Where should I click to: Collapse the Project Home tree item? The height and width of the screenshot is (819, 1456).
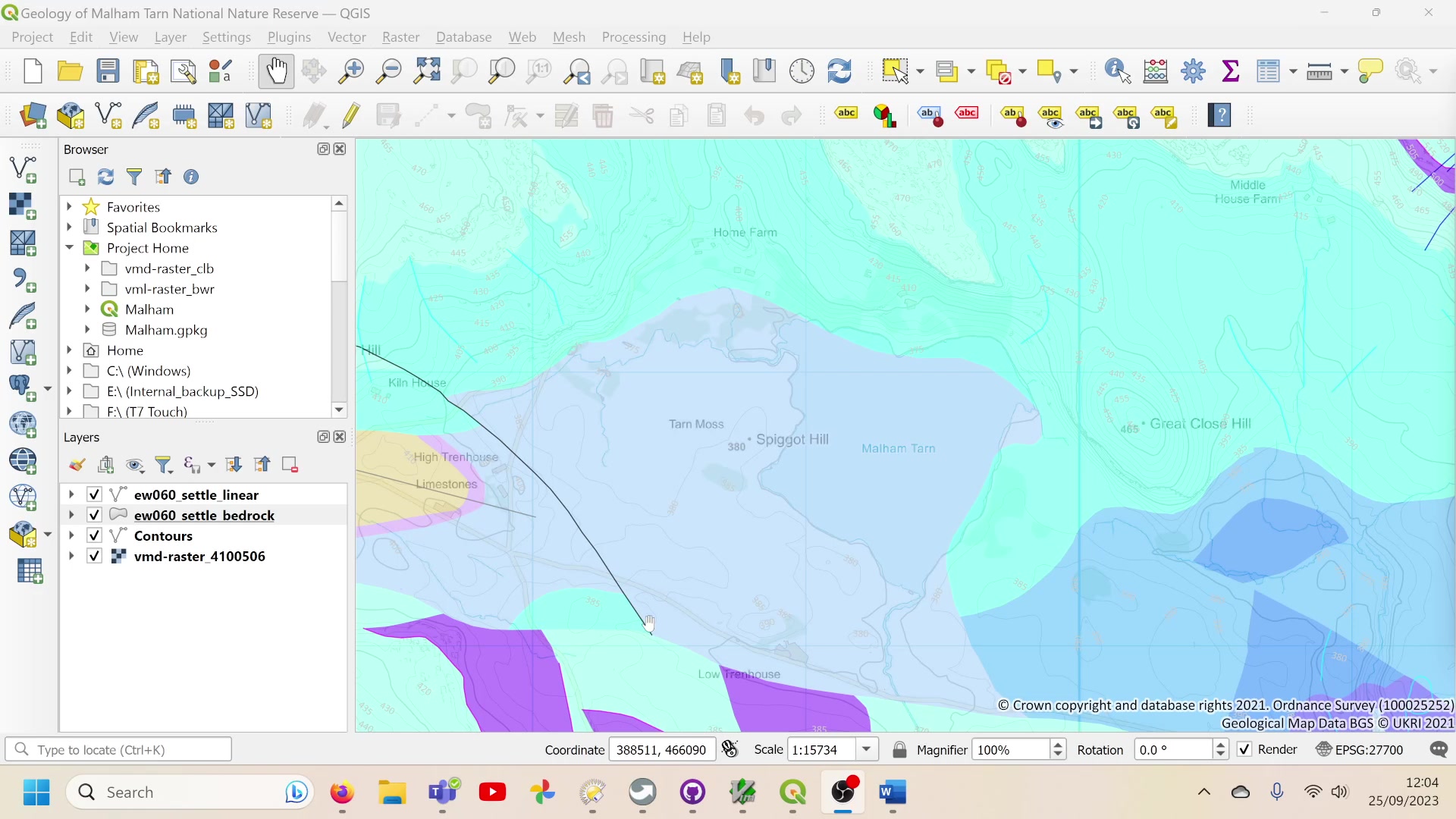pos(70,248)
